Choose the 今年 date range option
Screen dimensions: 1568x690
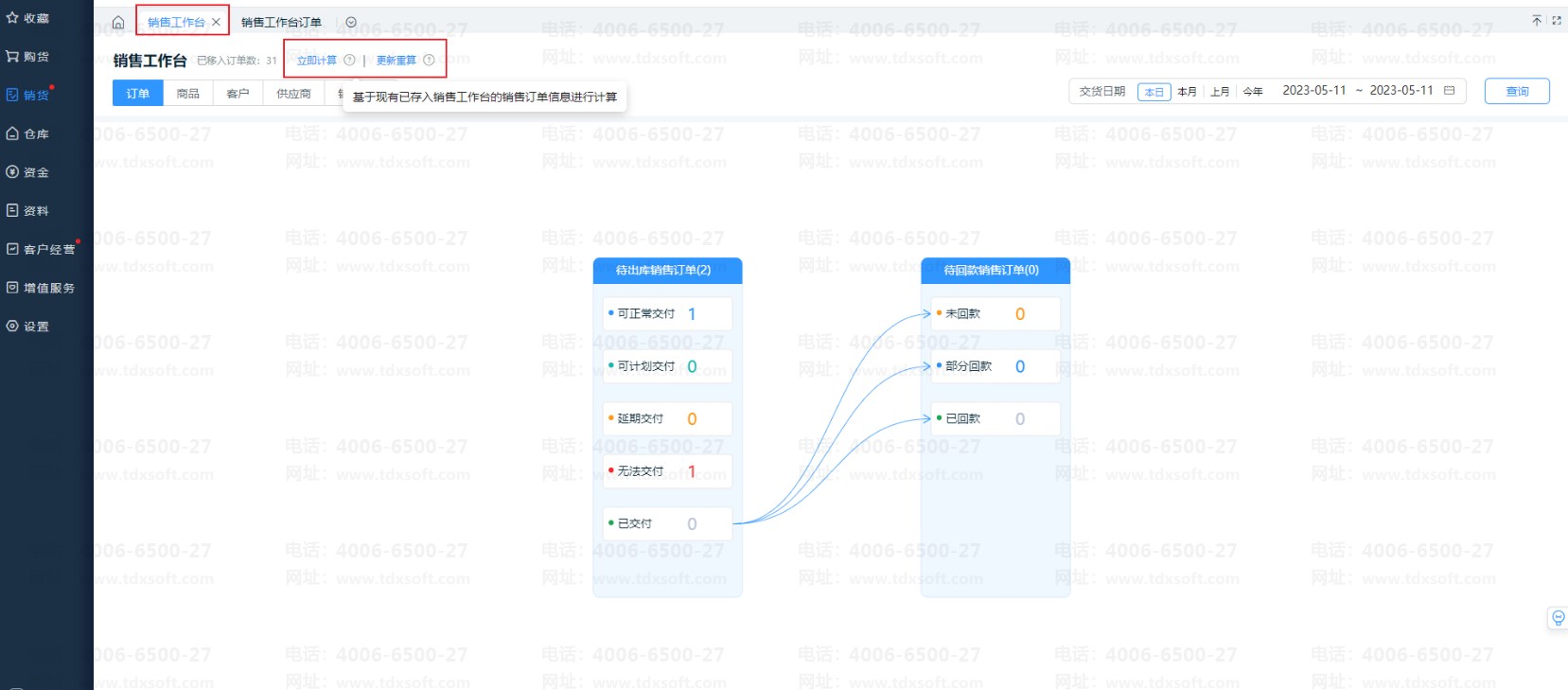pyautogui.click(x=1253, y=92)
